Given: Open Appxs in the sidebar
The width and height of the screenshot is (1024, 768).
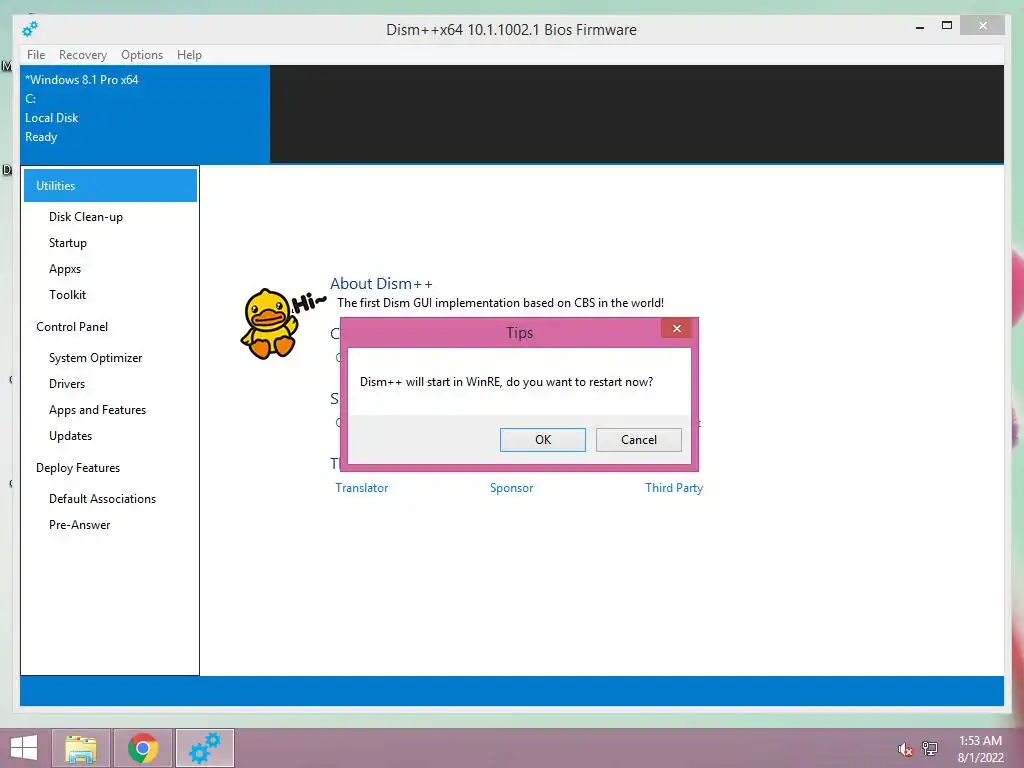Looking at the screenshot, I should tap(65, 269).
